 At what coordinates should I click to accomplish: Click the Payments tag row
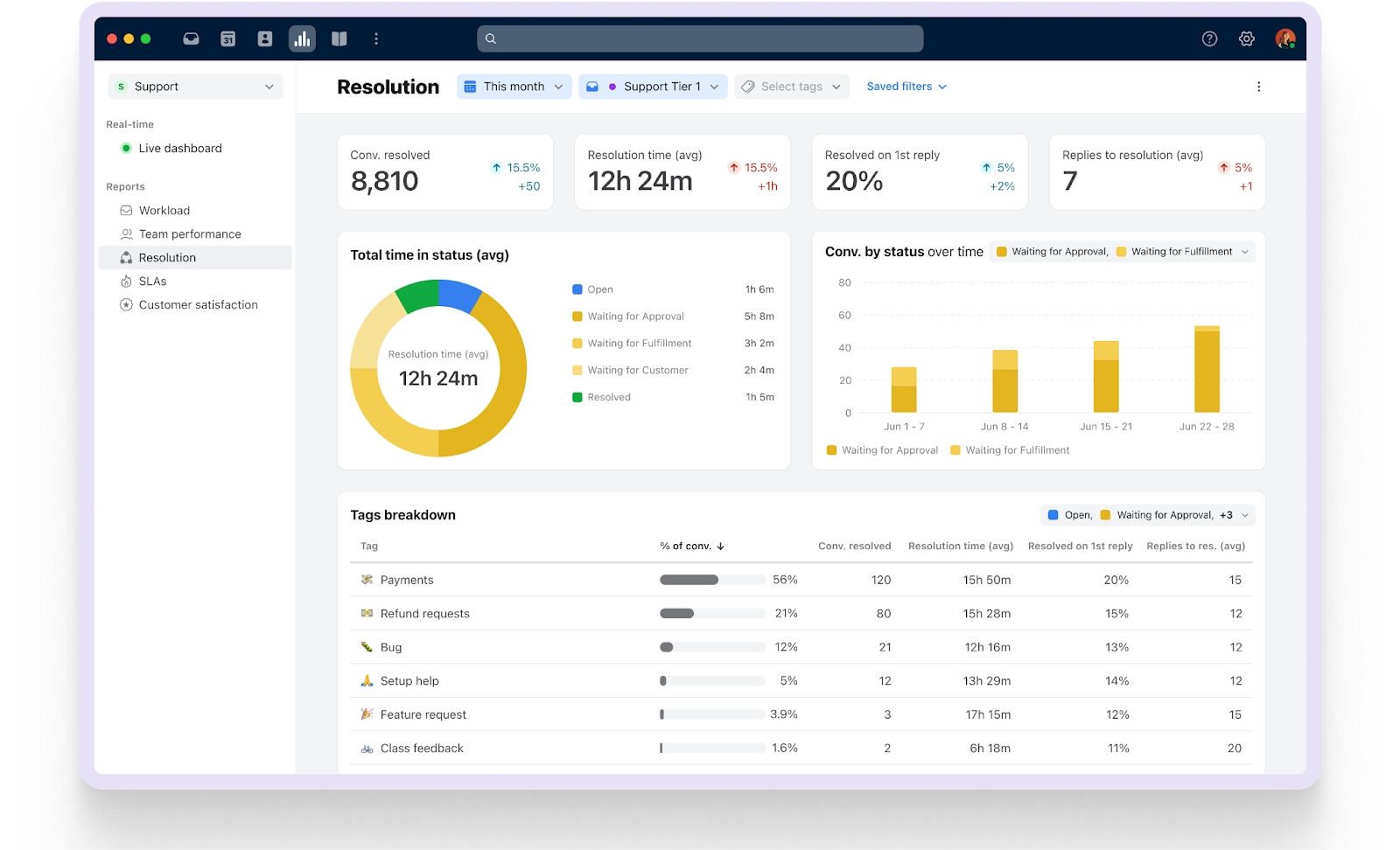[801, 580]
